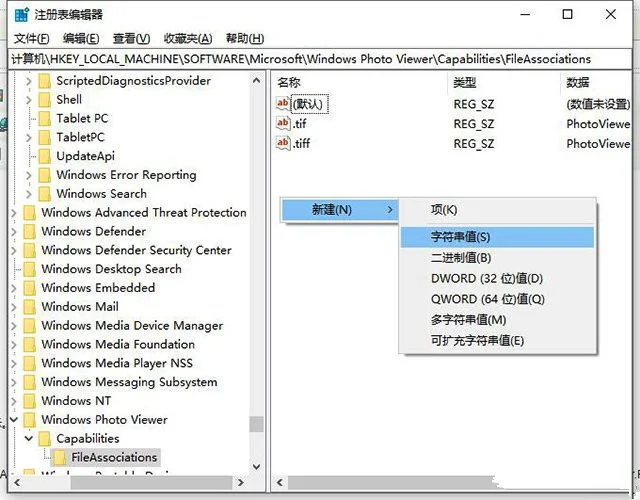The width and height of the screenshot is (640, 500).
Task: Collapse the Windows Photo Viewer node
Action: click(13, 420)
